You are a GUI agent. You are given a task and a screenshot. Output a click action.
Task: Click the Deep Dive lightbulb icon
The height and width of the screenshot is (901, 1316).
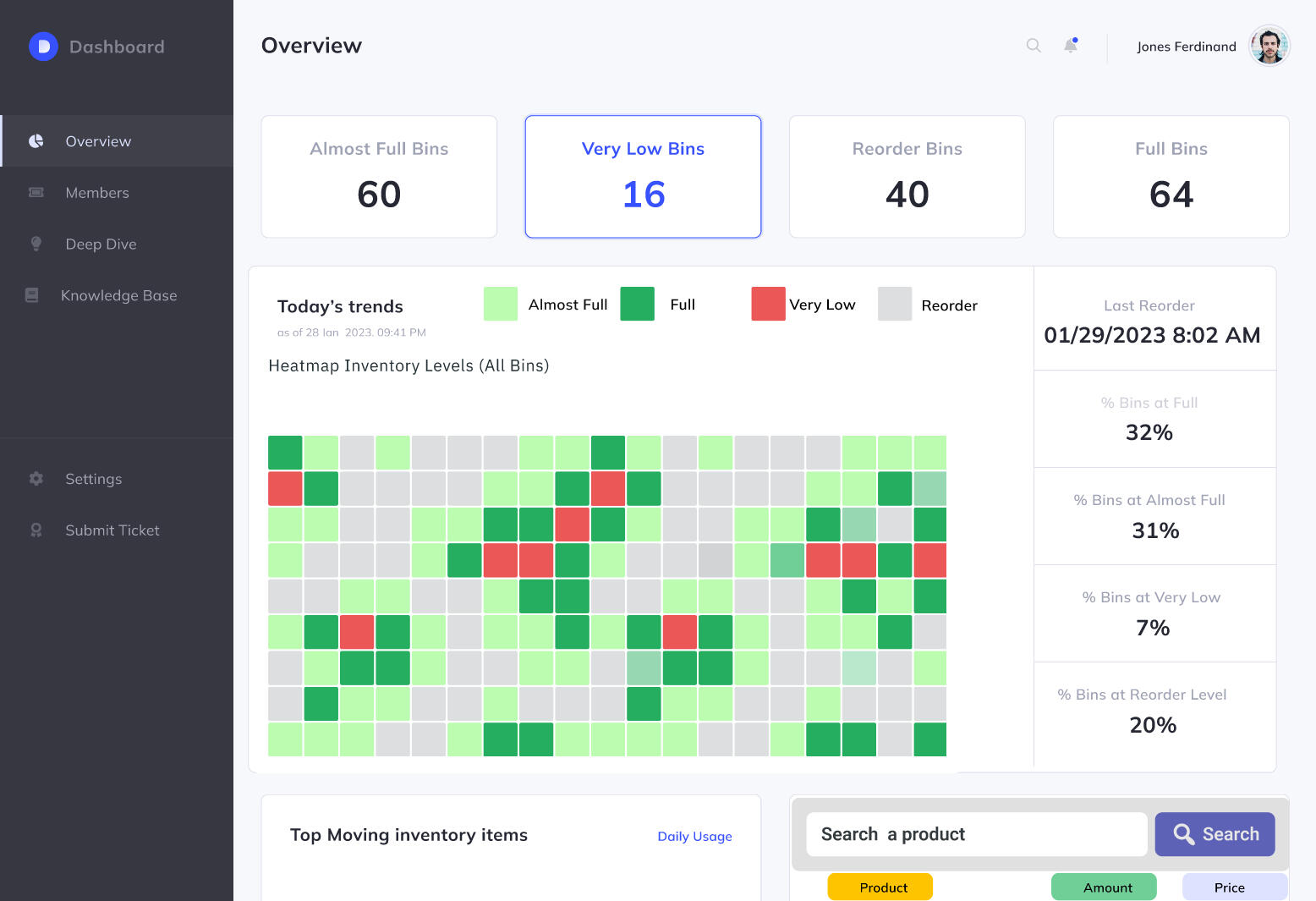(x=36, y=244)
